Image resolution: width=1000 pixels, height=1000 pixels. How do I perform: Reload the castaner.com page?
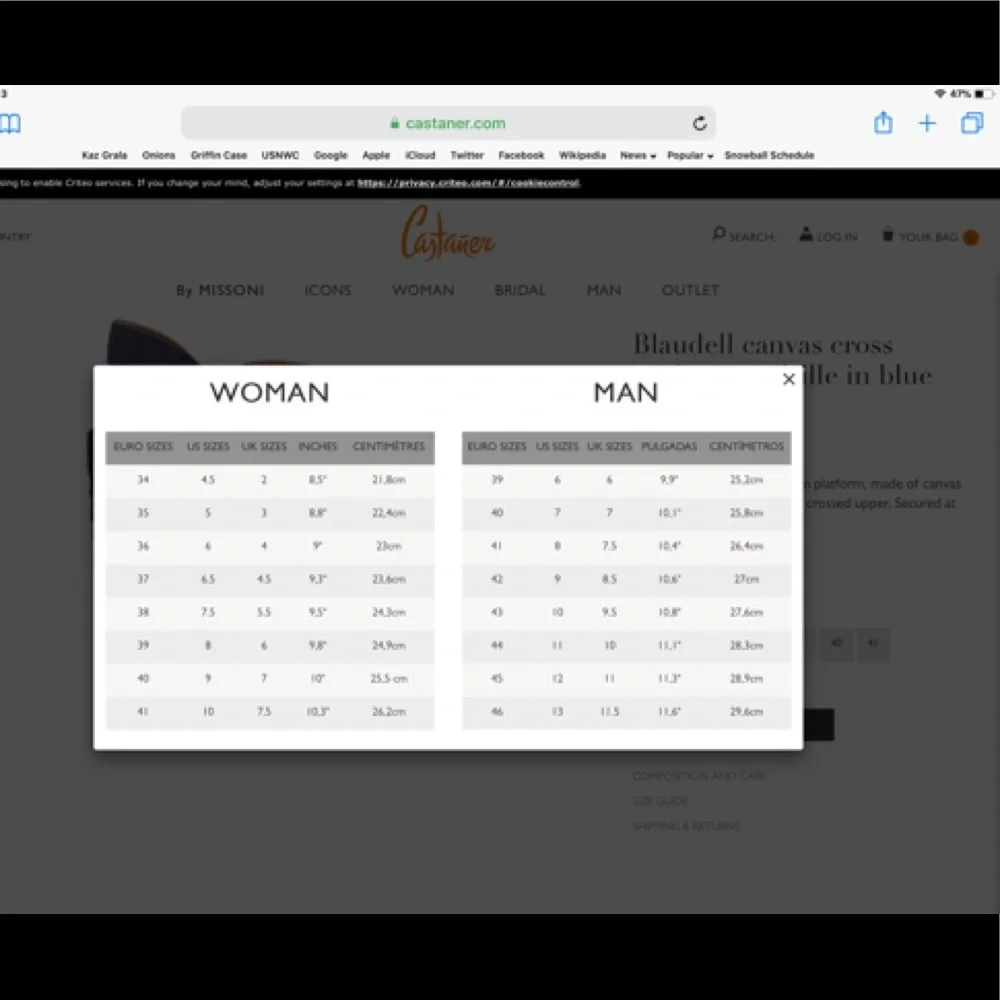pyautogui.click(x=700, y=123)
